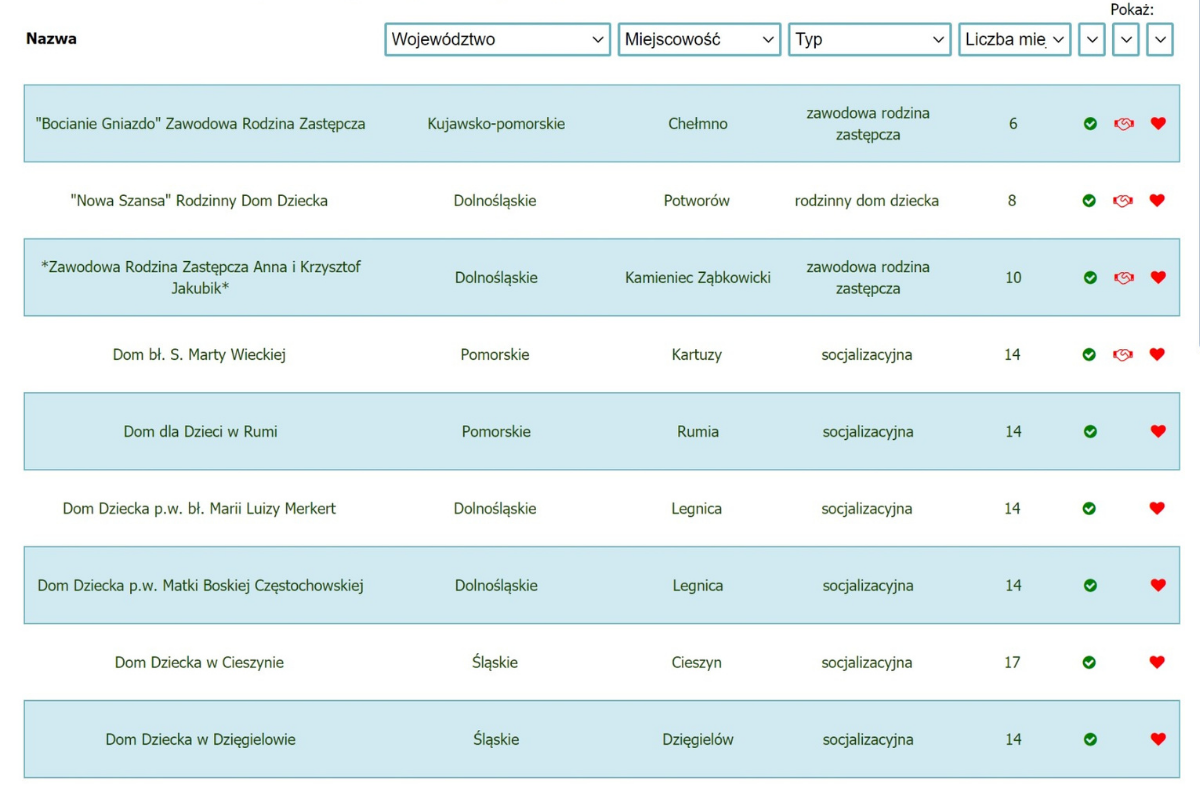Click the Nazwa column header

pos(51,39)
